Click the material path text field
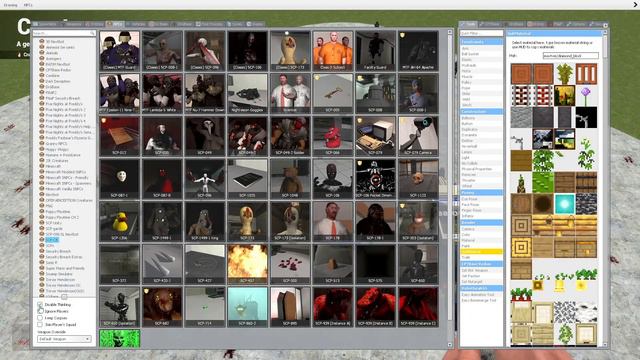This screenshot has height=360, width=640. coord(571,56)
